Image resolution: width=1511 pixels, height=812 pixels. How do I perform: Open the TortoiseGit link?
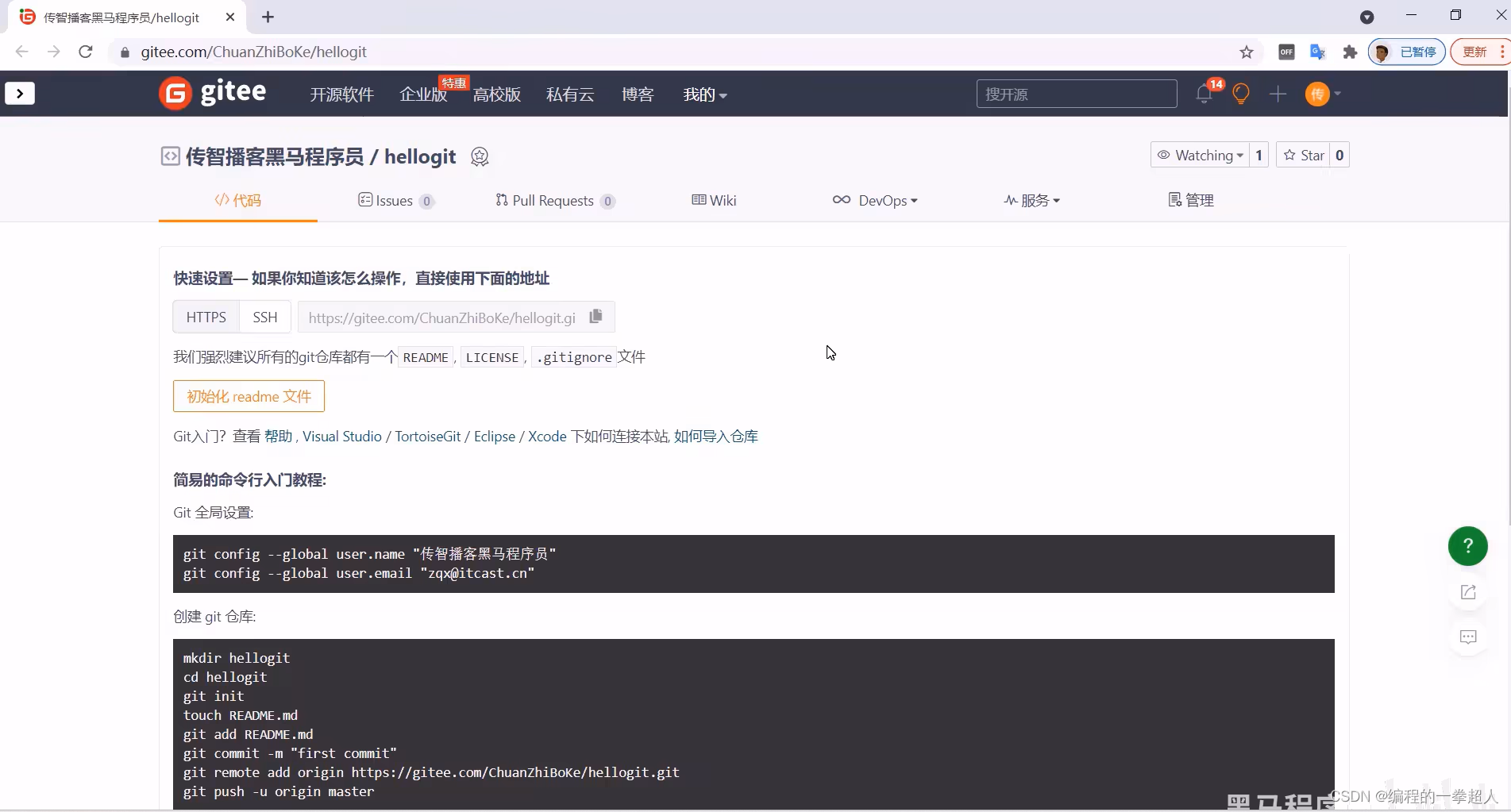[x=428, y=436]
